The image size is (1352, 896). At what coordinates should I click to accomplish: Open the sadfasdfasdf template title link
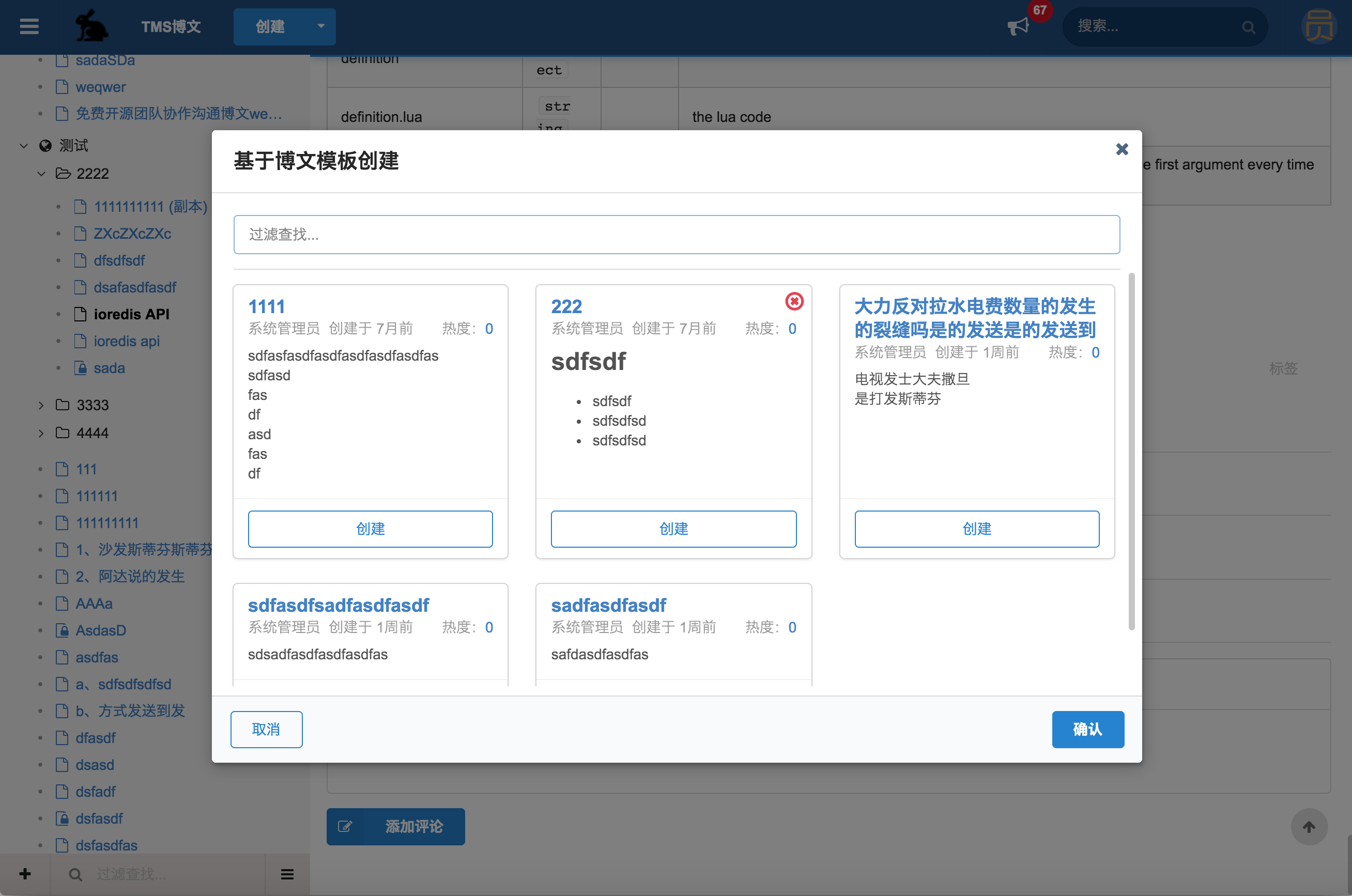click(609, 605)
